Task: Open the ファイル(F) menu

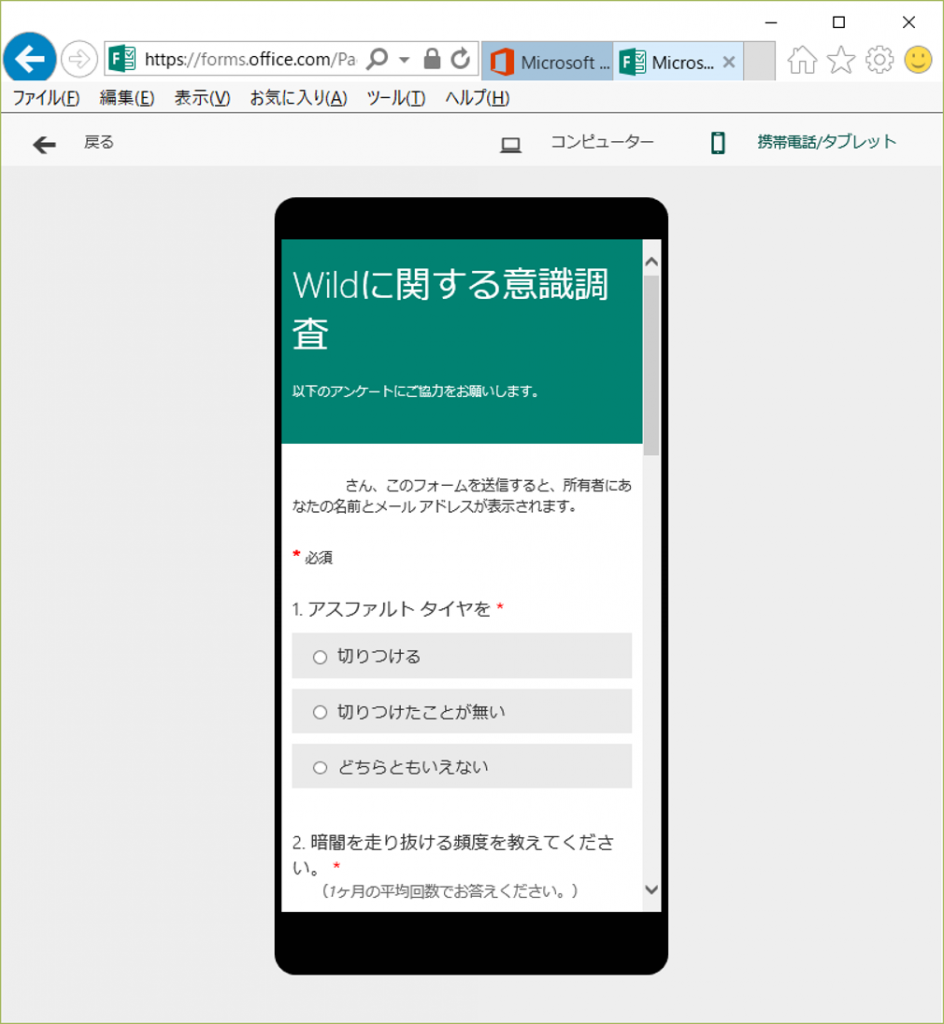Action: pyautogui.click(x=46, y=98)
